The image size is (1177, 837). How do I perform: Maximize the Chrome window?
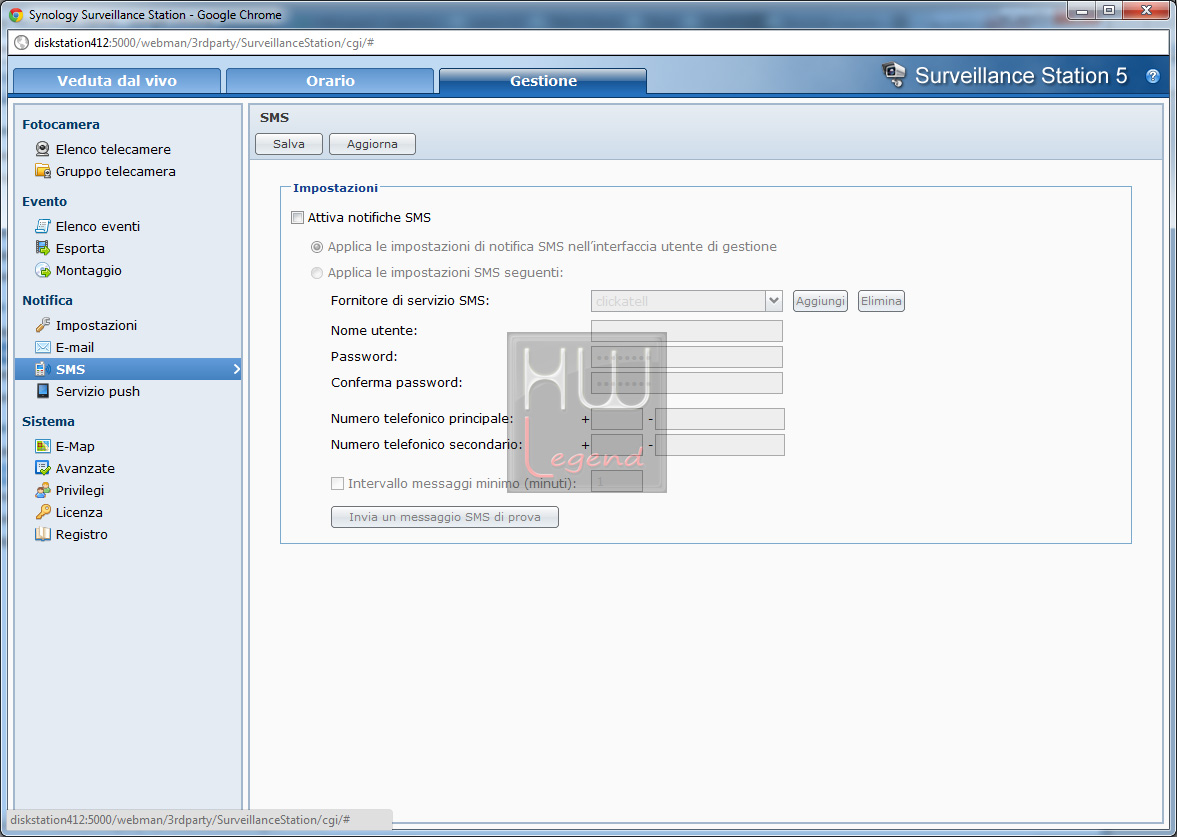pos(1109,11)
